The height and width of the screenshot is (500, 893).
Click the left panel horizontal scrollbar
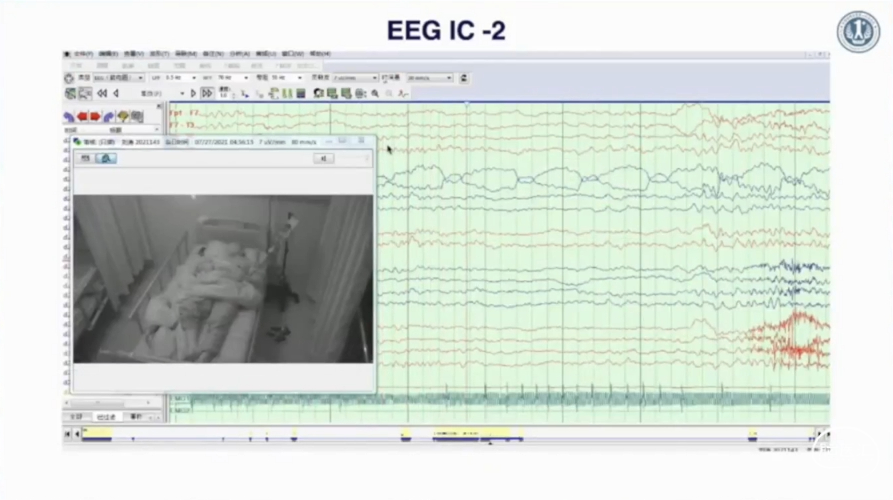(108, 403)
